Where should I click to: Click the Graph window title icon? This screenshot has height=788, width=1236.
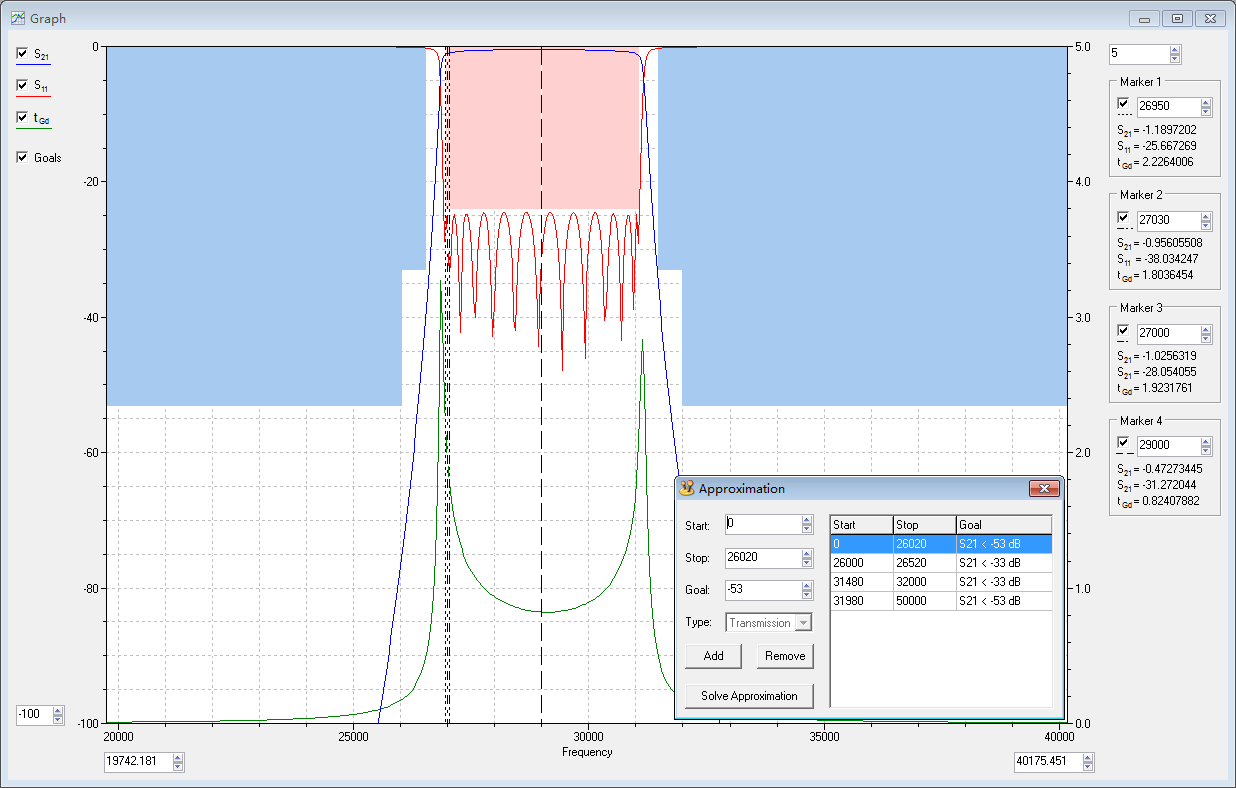(x=17, y=18)
